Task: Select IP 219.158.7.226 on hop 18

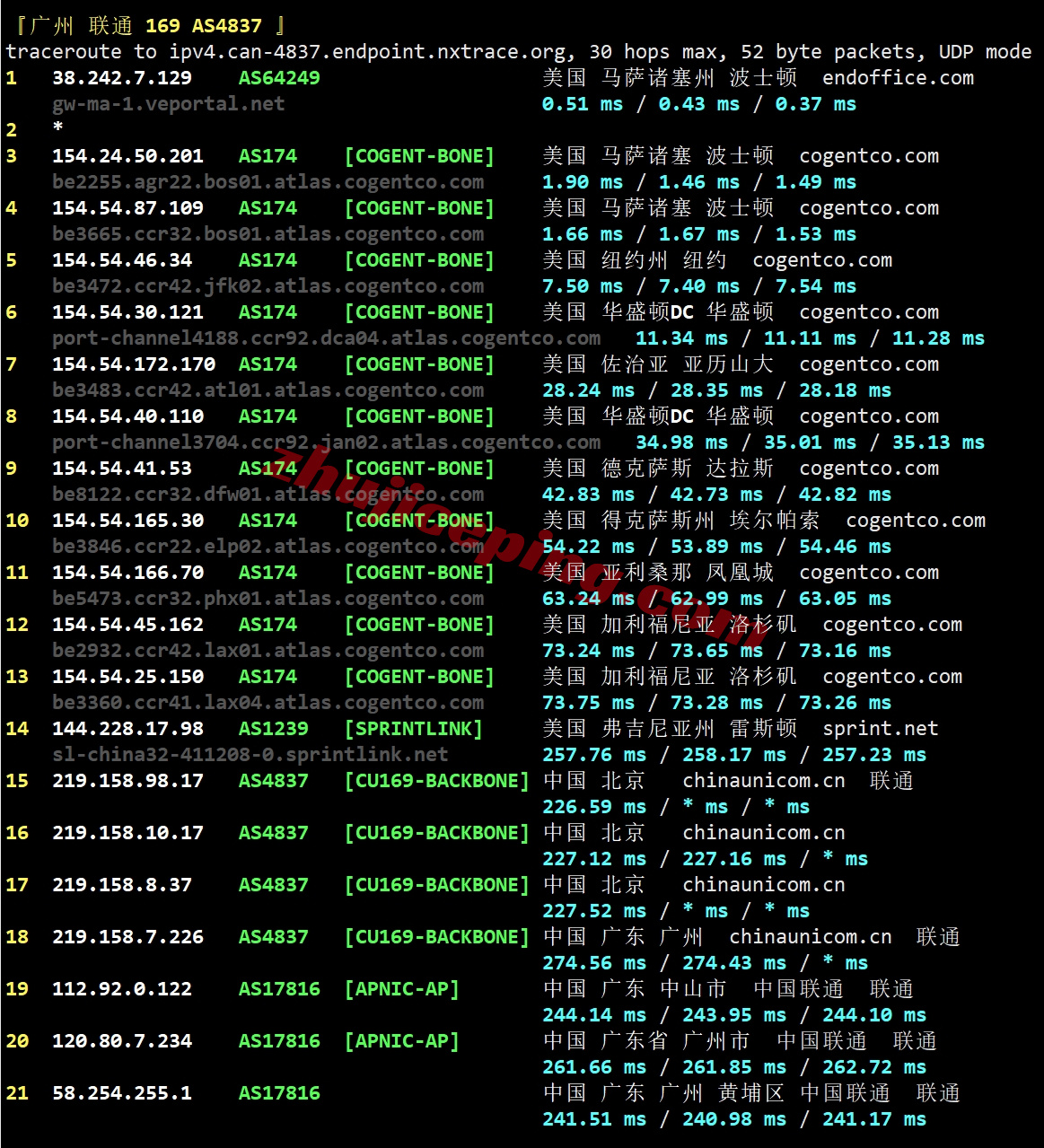Action: pos(127,936)
